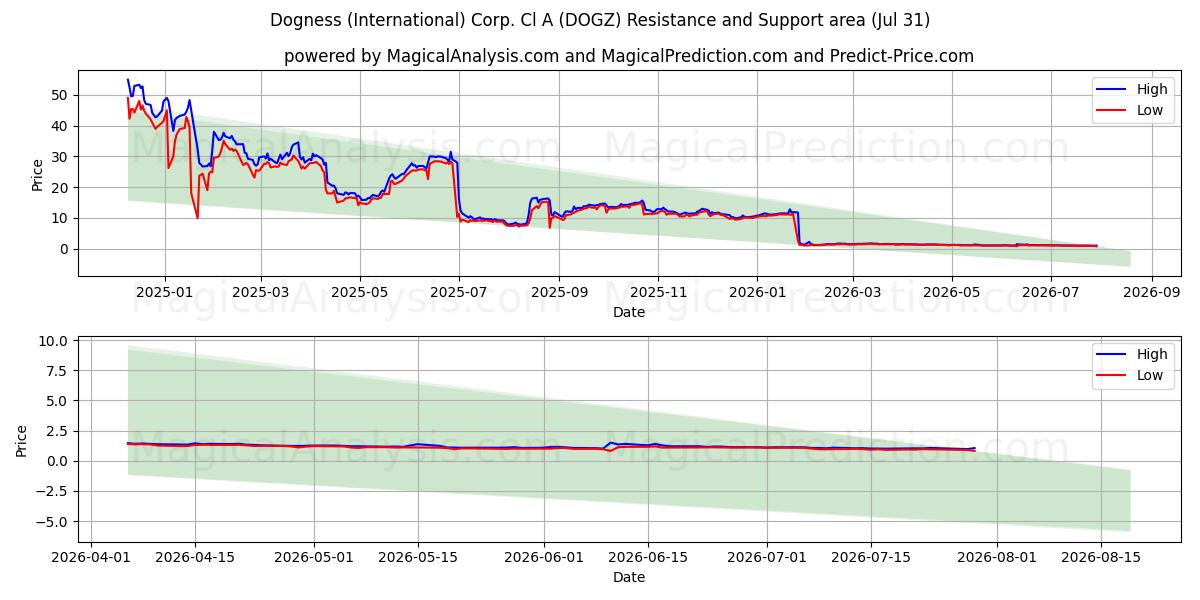Click the 2025-07 x-axis tick label

click(x=459, y=292)
